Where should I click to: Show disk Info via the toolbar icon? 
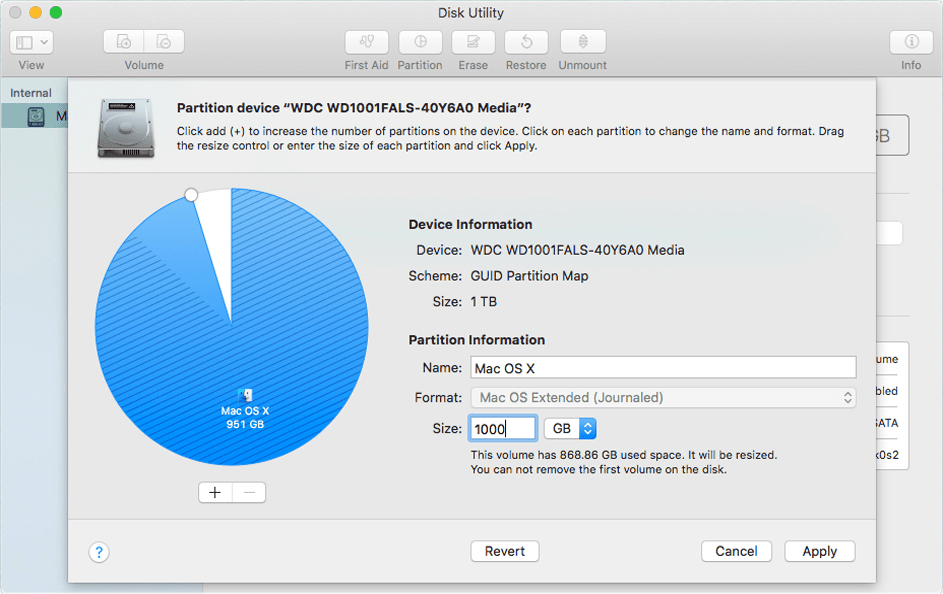tap(911, 42)
